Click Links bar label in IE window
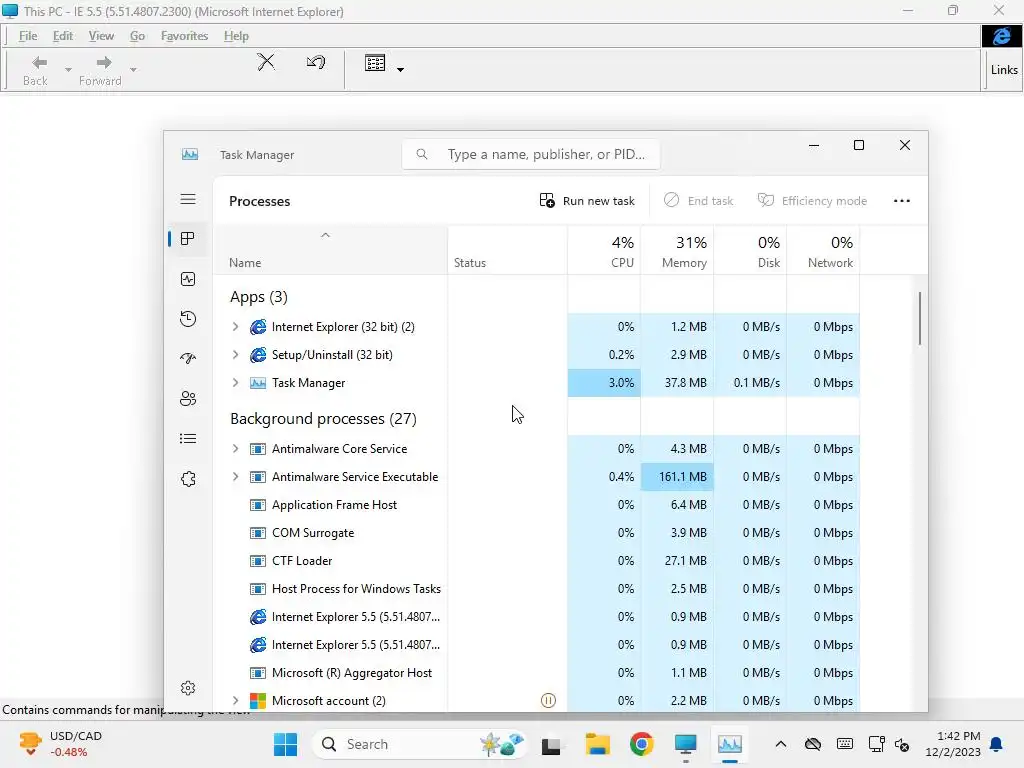 [1004, 70]
